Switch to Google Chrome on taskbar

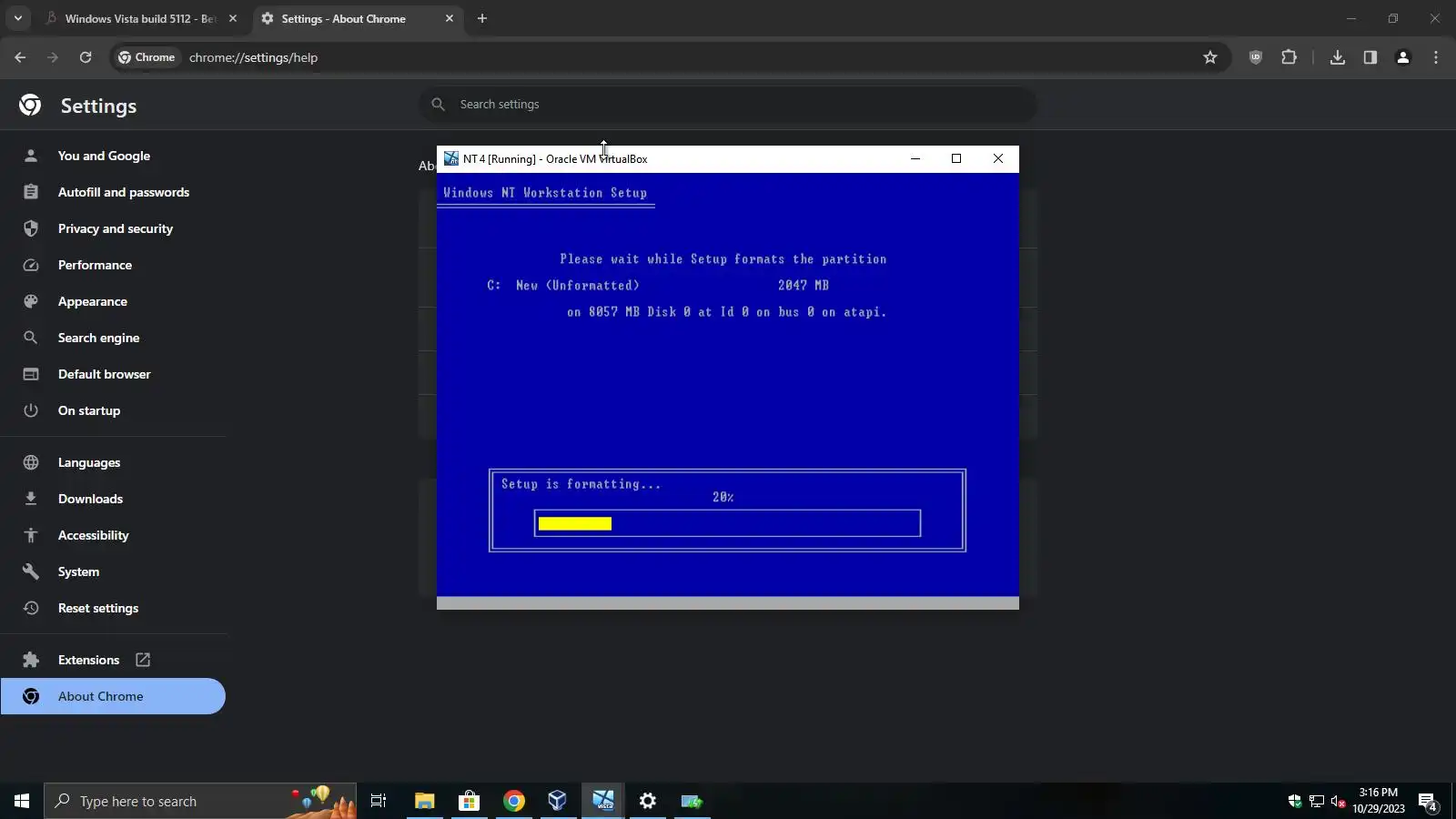pos(514,801)
